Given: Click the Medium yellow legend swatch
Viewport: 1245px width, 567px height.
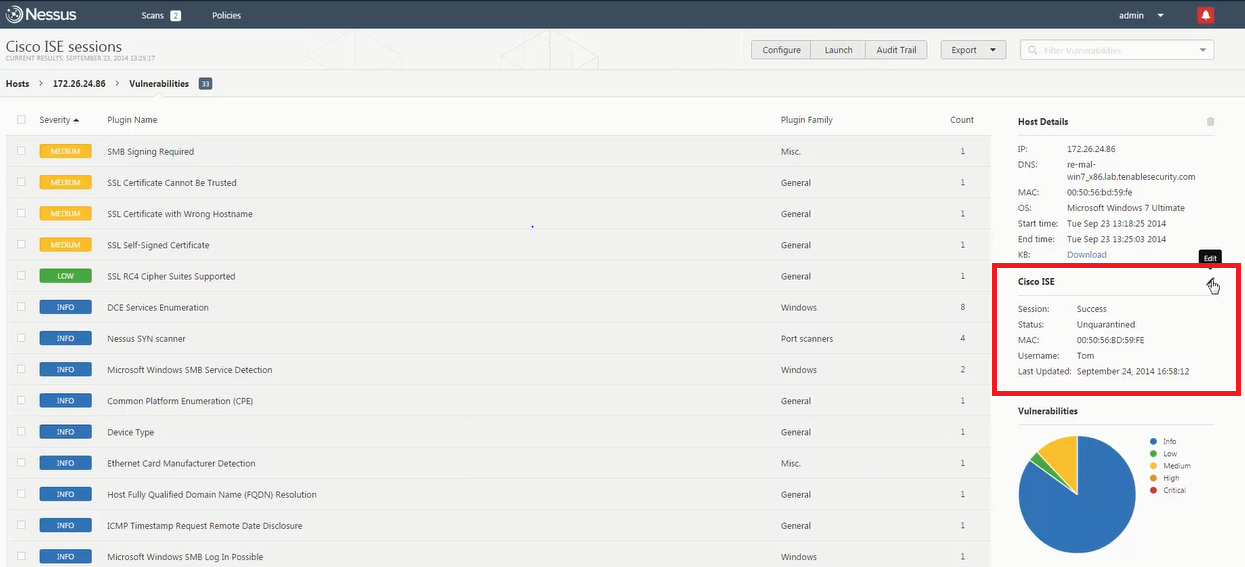Looking at the screenshot, I should pyautogui.click(x=1154, y=466).
